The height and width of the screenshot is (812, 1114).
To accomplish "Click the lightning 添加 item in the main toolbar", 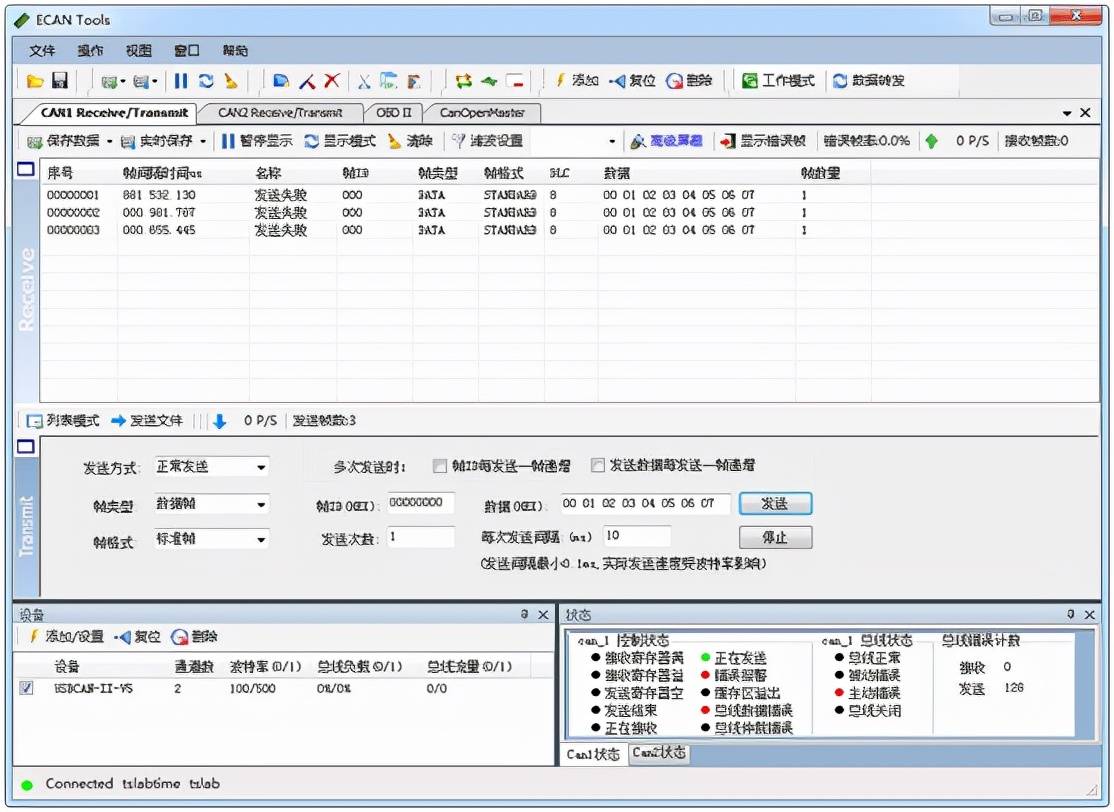I will (576, 81).
